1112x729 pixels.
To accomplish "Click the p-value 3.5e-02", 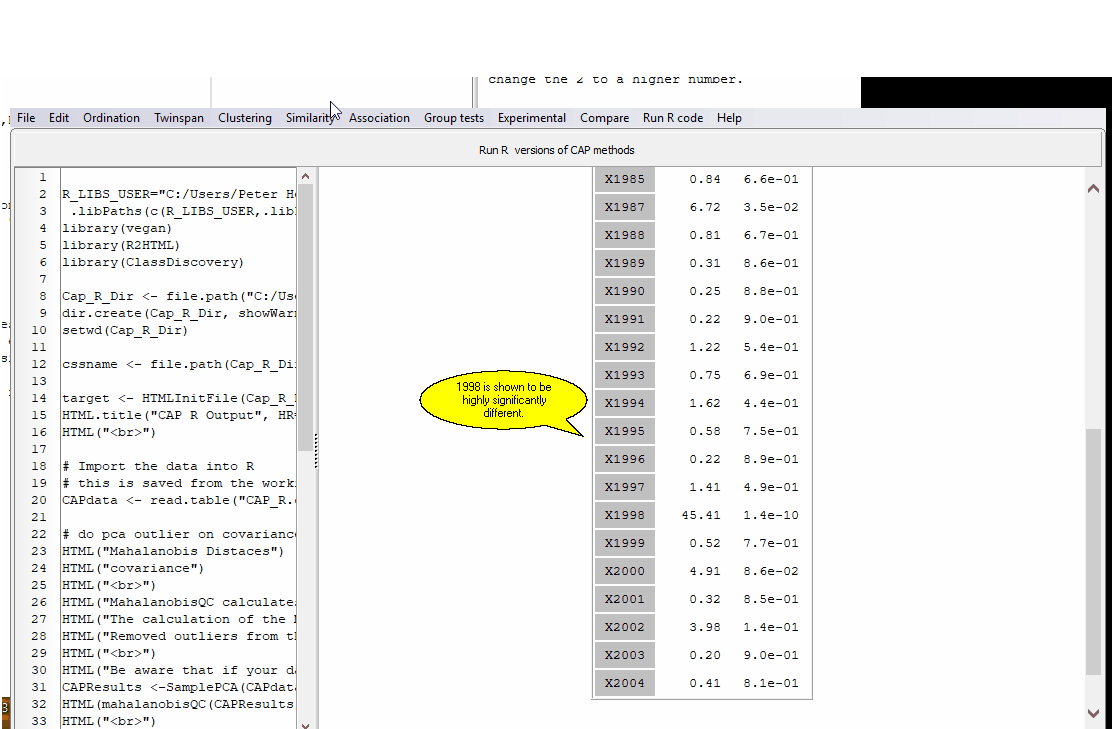I will click(771, 207).
